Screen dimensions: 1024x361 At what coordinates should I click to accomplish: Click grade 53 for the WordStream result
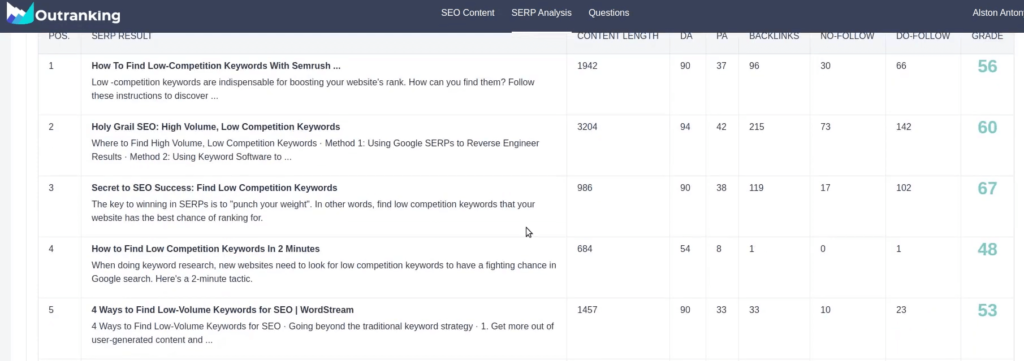tap(987, 310)
